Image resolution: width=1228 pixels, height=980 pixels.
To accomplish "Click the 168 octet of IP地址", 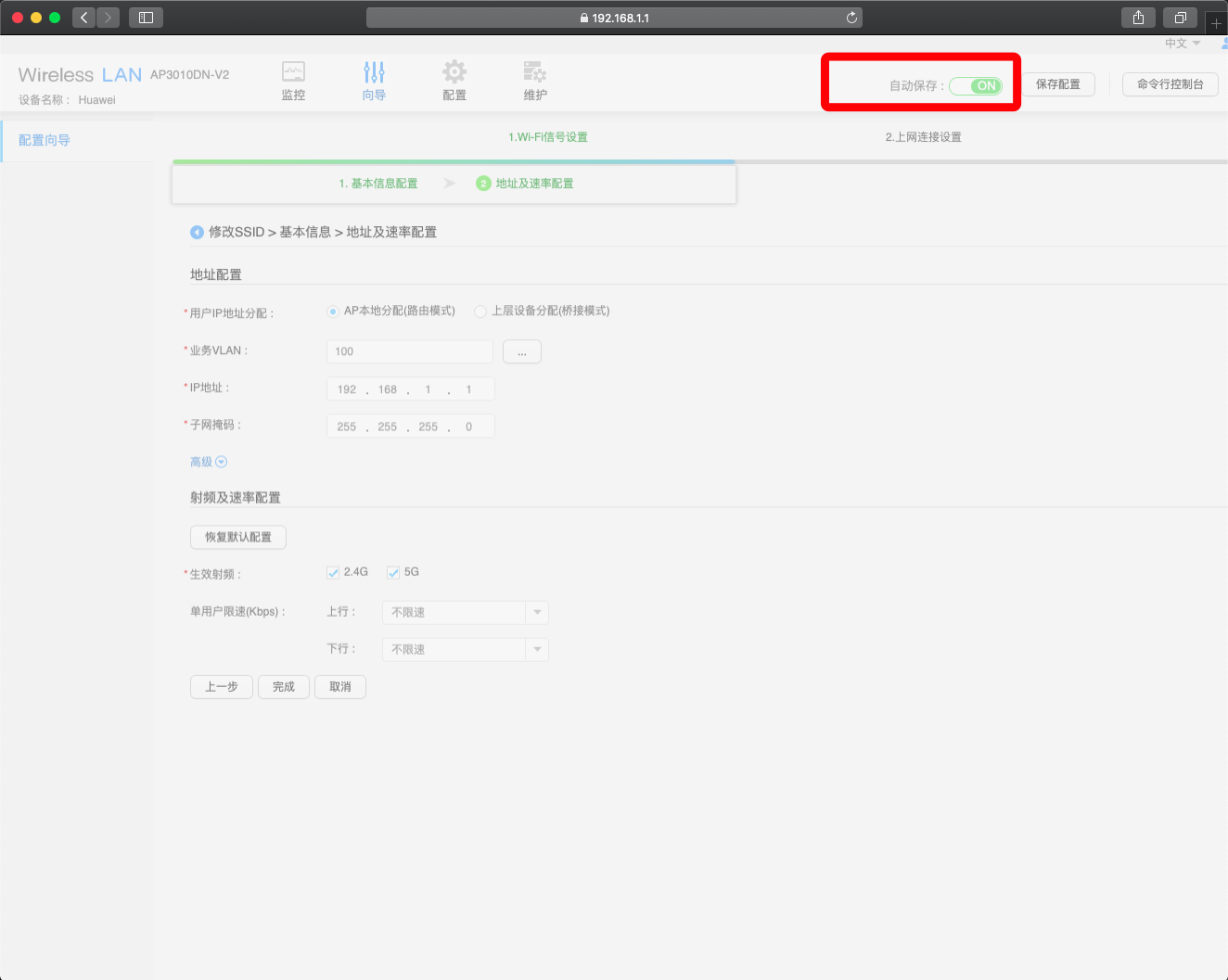I will (x=388, y=389).
